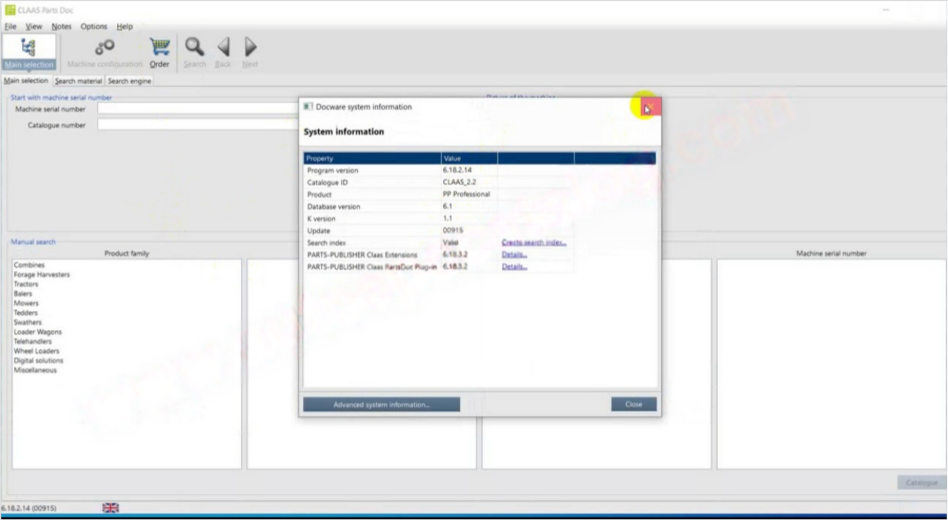Image resolution: width=948 pixels, height=520 pixels.
Task: Open the Order shopping cart
Action: coord(159,52)
